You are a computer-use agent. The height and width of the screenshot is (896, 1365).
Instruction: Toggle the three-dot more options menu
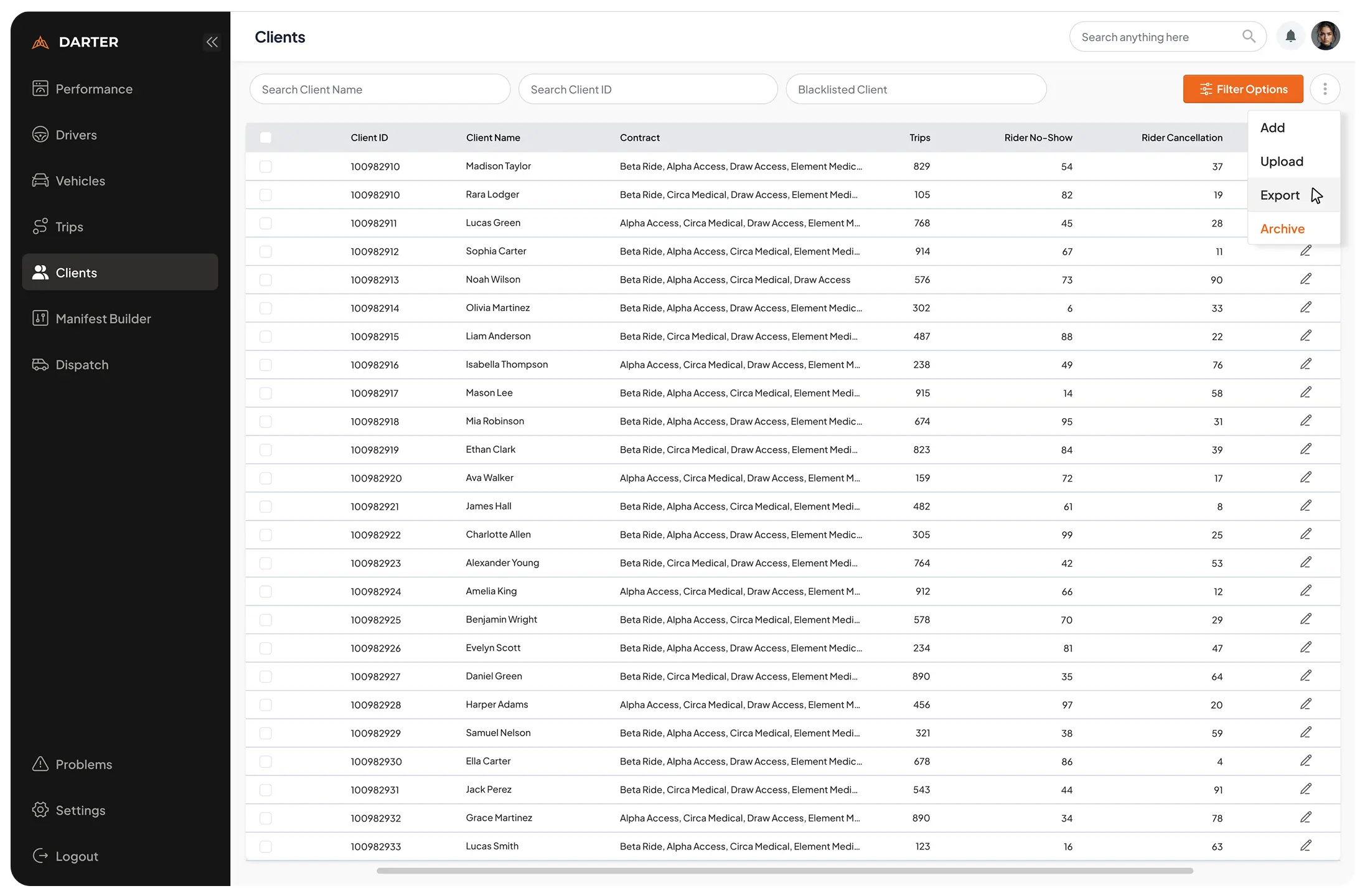pos(1325,89)
